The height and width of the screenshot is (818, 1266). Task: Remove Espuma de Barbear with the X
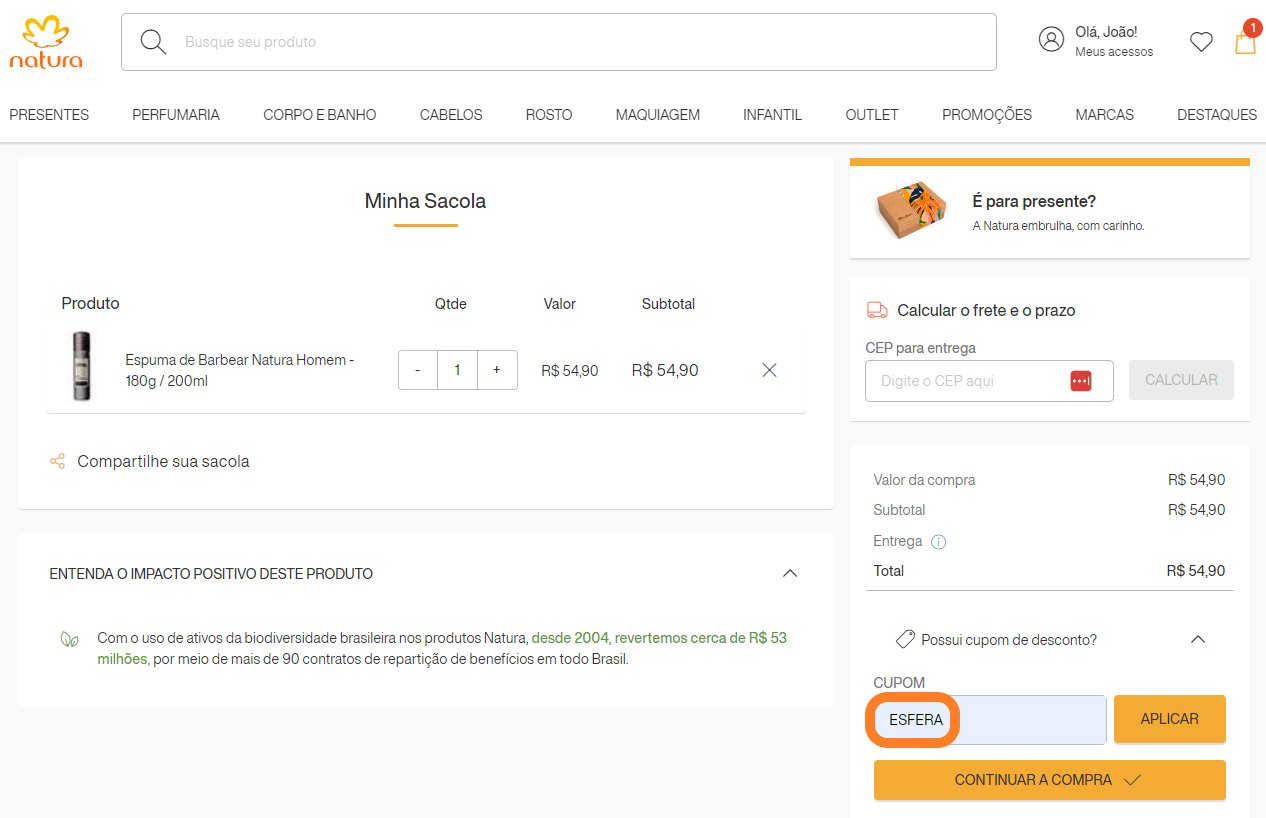tap(769, 370)
